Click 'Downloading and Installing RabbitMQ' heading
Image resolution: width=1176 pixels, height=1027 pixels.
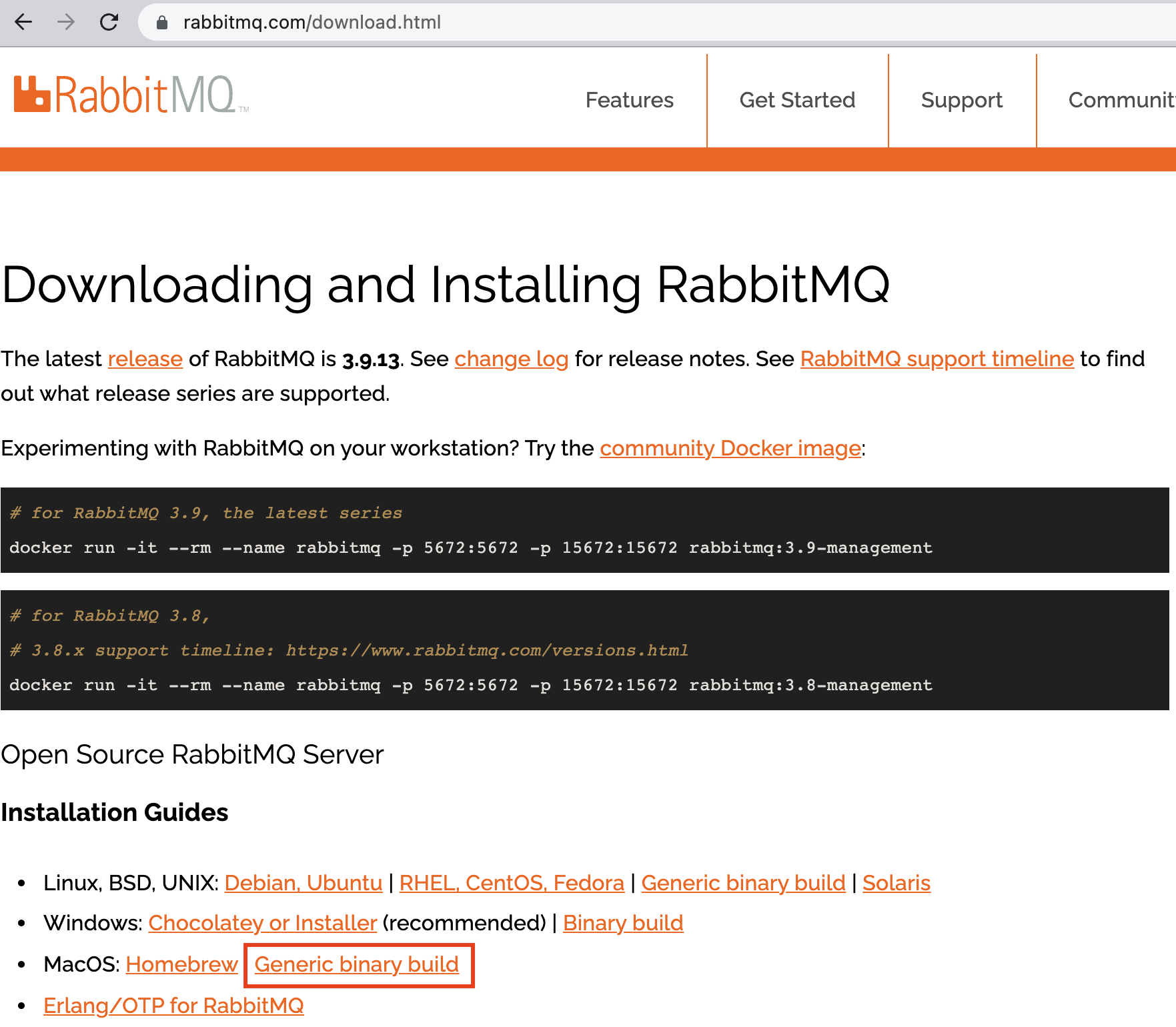click(446, 285)
